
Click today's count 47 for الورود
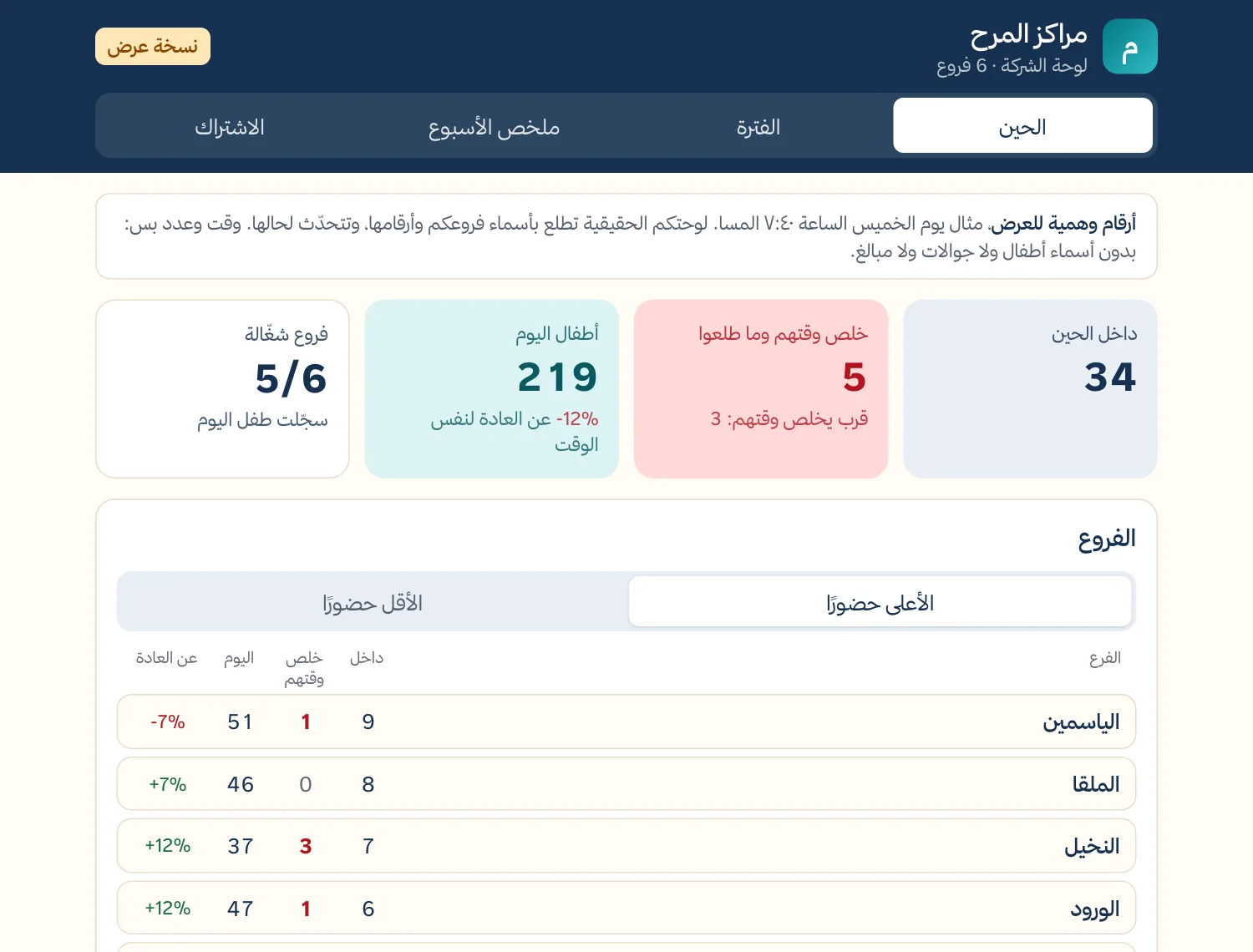[x=241, y=909]
